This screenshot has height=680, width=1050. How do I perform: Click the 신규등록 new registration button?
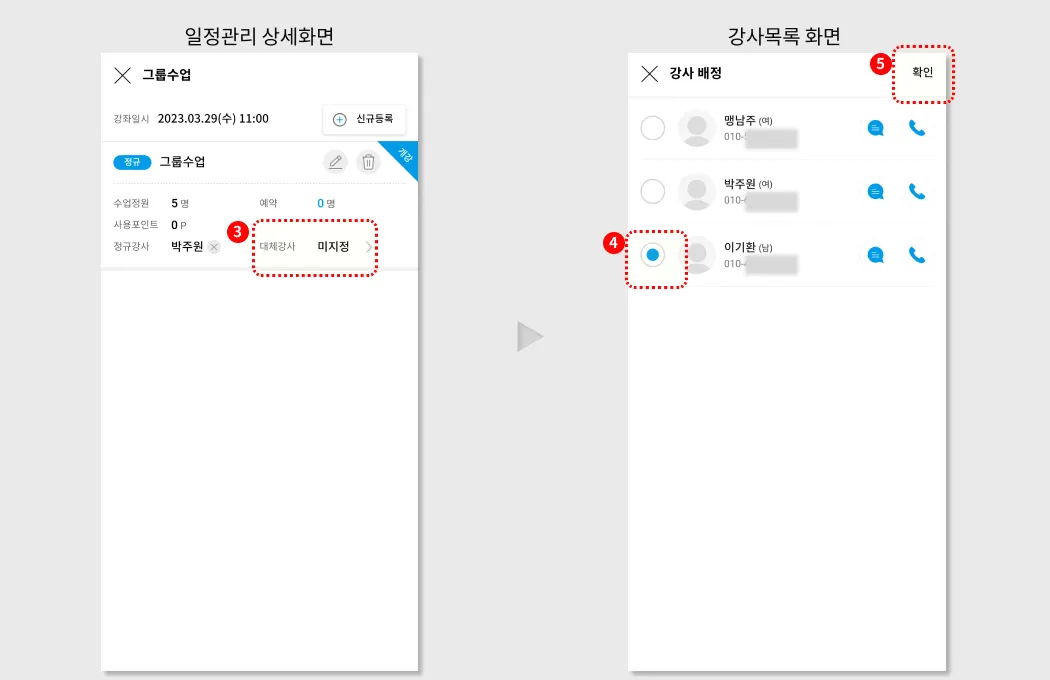coord(364,119)
